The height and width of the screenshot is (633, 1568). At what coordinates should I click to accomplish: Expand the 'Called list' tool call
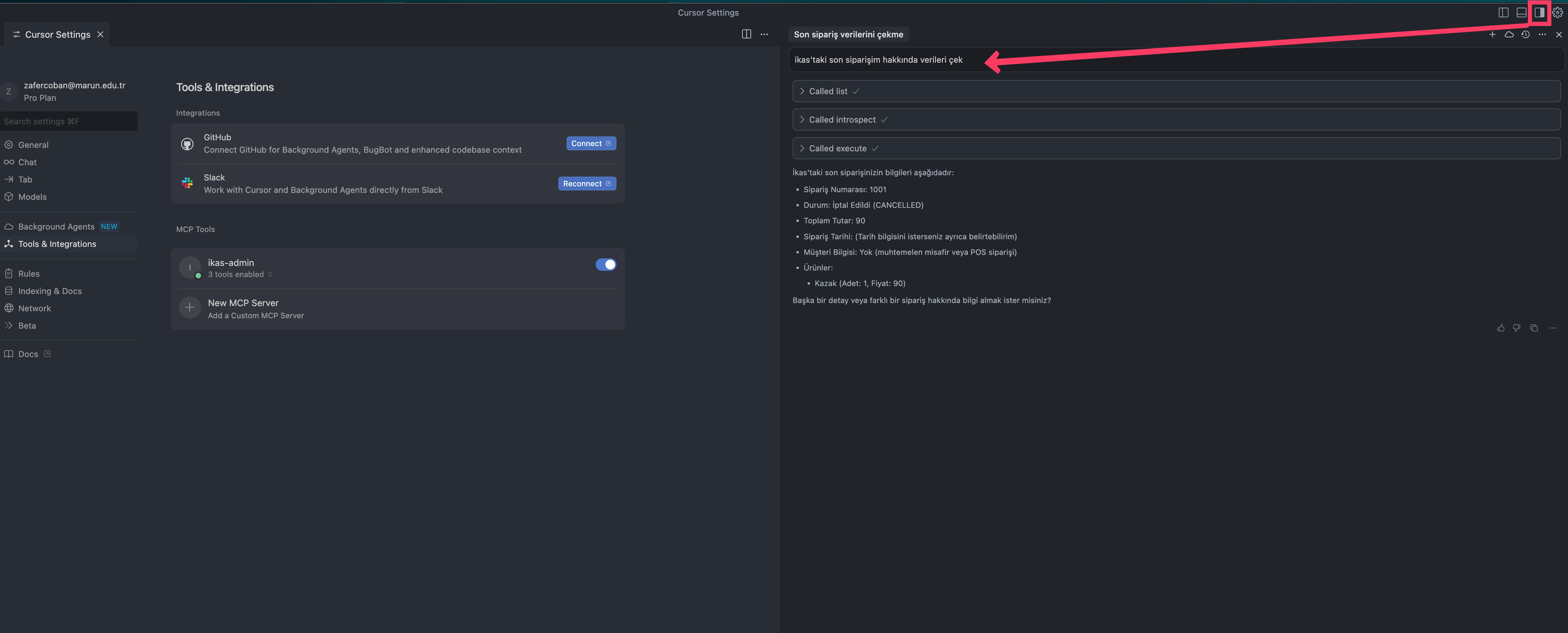[1176, 91]
